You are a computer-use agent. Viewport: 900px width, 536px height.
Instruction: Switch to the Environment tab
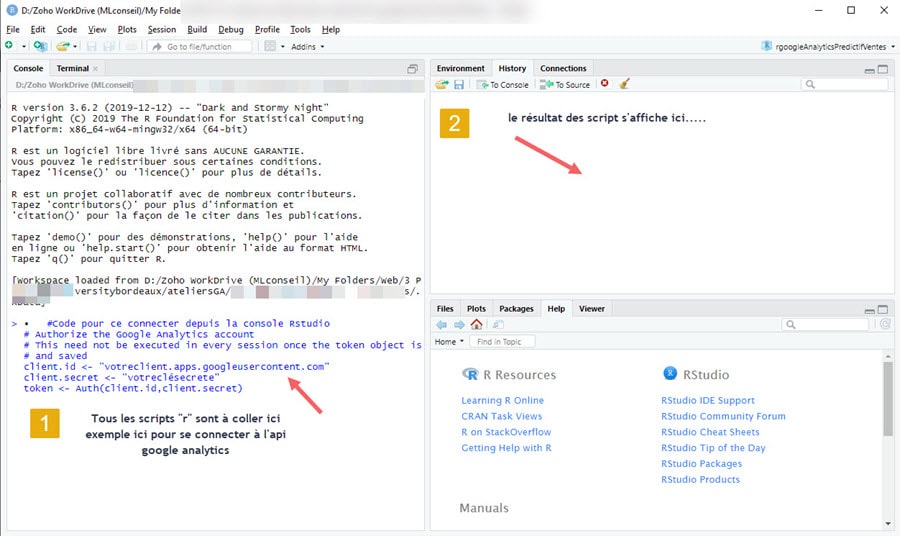coord(460,68)
